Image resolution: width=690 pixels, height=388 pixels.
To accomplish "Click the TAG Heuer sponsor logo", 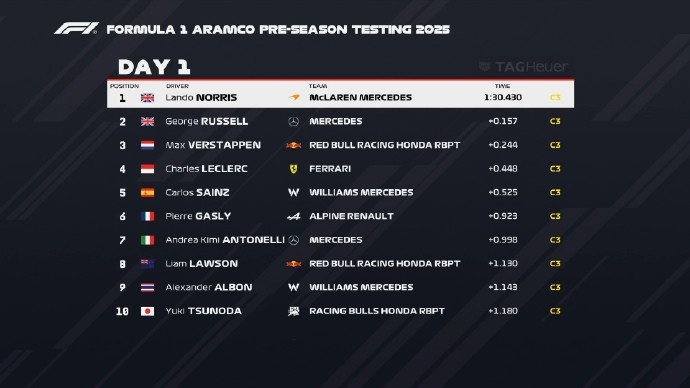I will pos(523,67).
